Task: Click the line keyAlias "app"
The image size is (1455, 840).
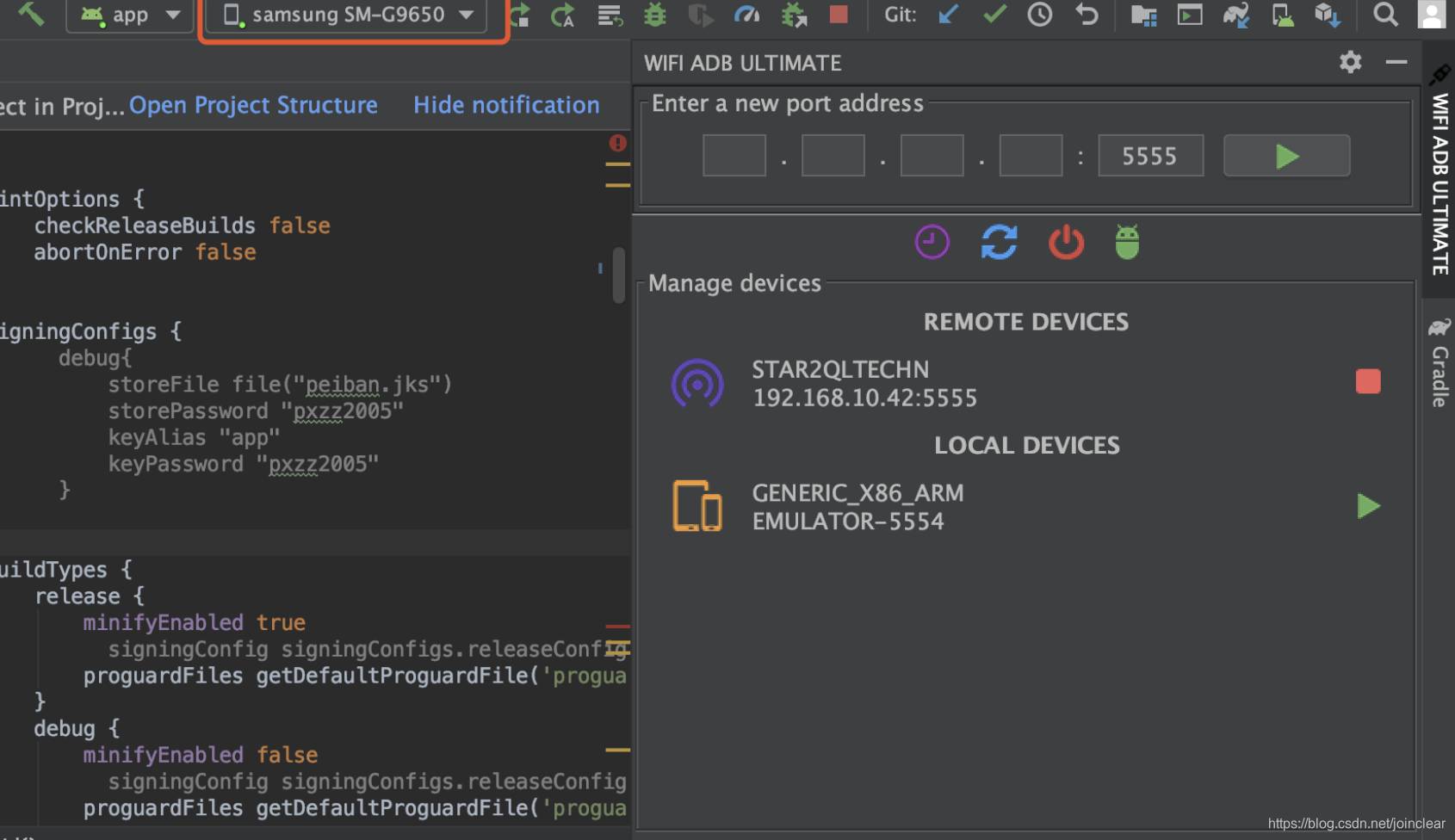Action: coord(195,437)
